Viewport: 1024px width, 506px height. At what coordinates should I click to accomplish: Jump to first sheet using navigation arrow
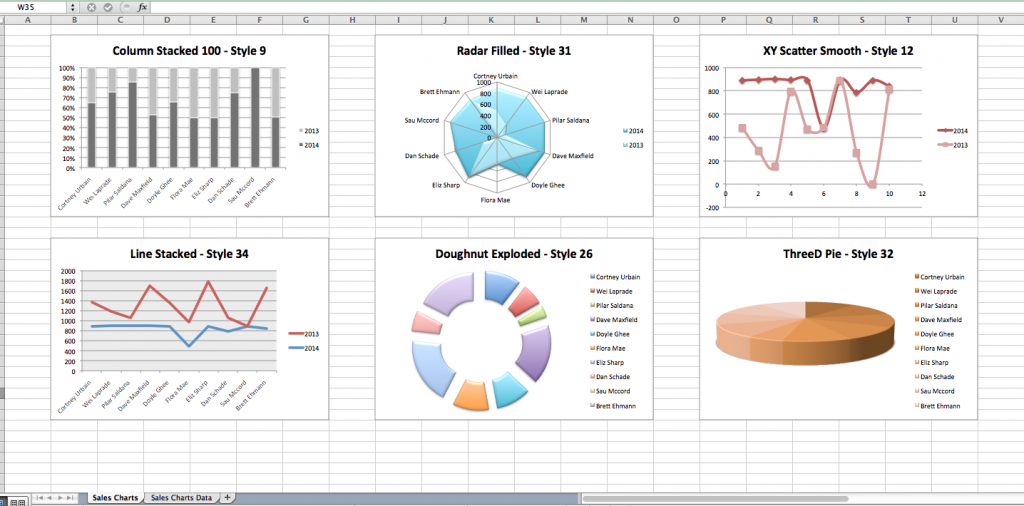tap(40, 497)
